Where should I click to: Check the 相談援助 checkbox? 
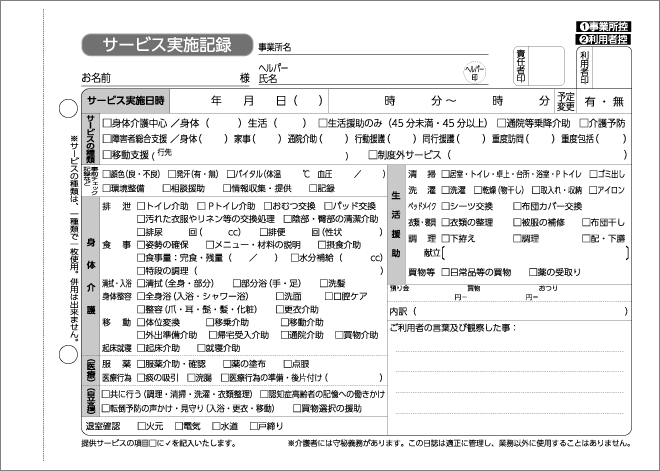tap(167, 188)
